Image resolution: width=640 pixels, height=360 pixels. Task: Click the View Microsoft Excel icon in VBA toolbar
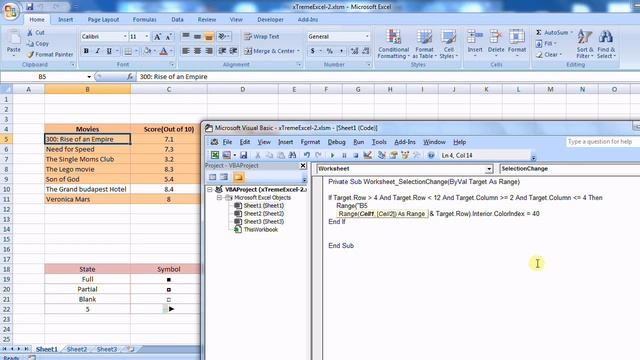click(x=215, y=156)
